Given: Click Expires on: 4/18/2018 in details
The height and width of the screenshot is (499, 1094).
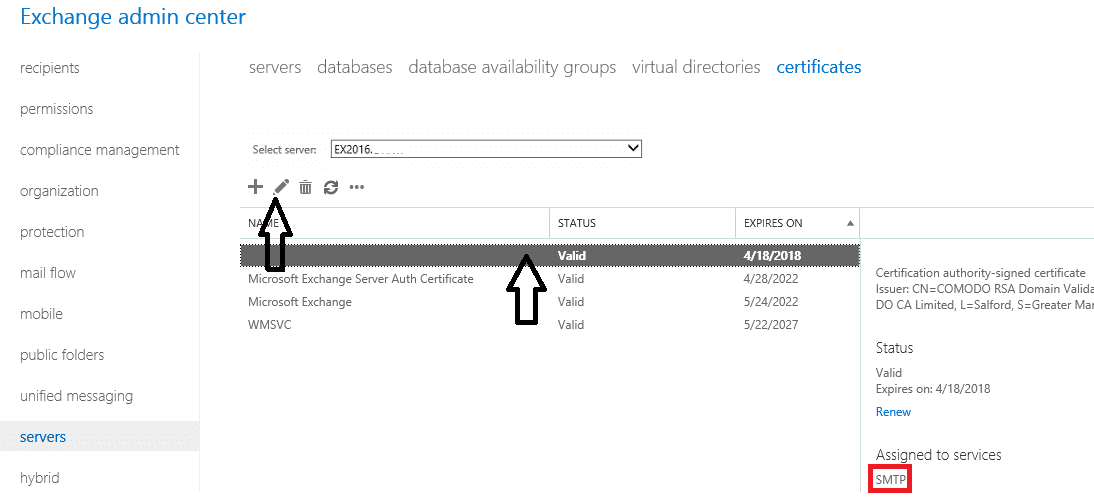Looking at the screenshot, I should click(933, 389).
